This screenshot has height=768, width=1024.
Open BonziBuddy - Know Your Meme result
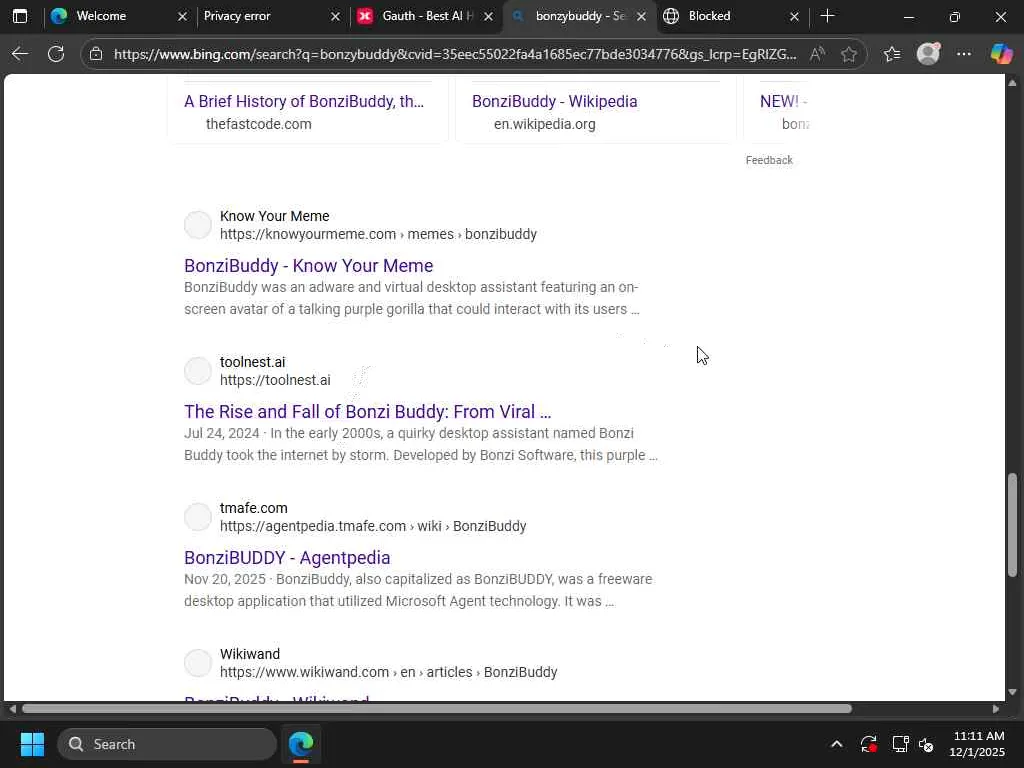308,266
